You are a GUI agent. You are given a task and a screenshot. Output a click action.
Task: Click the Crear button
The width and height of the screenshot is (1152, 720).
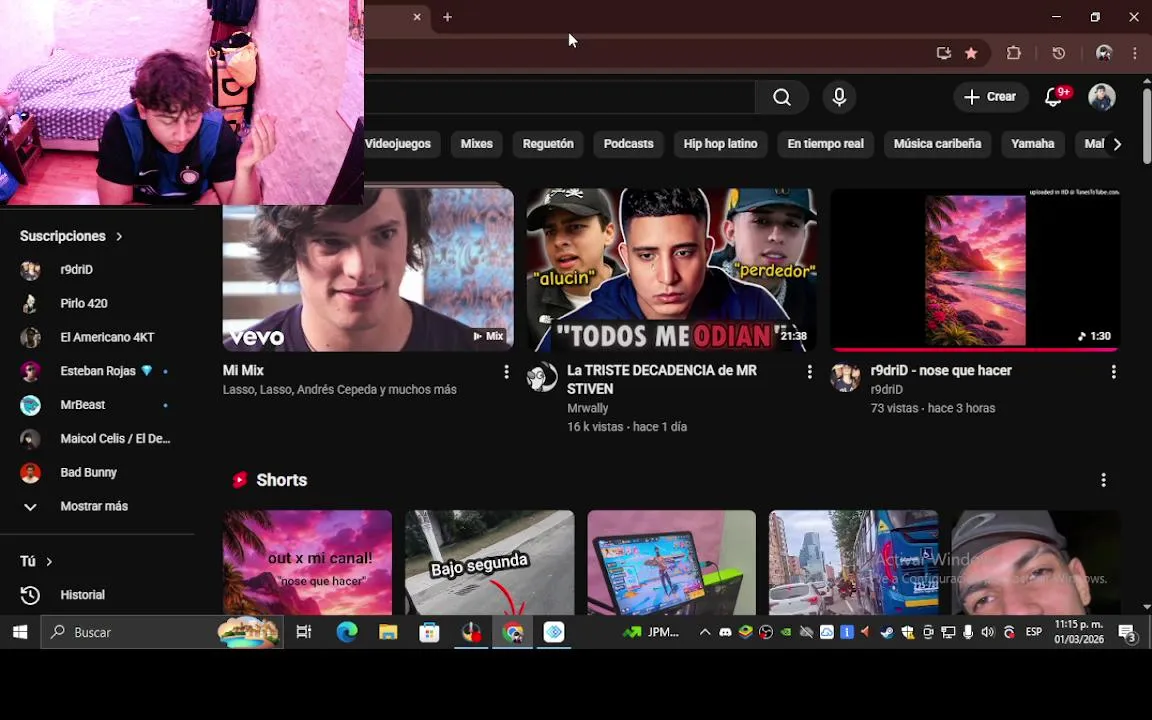(990, 97)
